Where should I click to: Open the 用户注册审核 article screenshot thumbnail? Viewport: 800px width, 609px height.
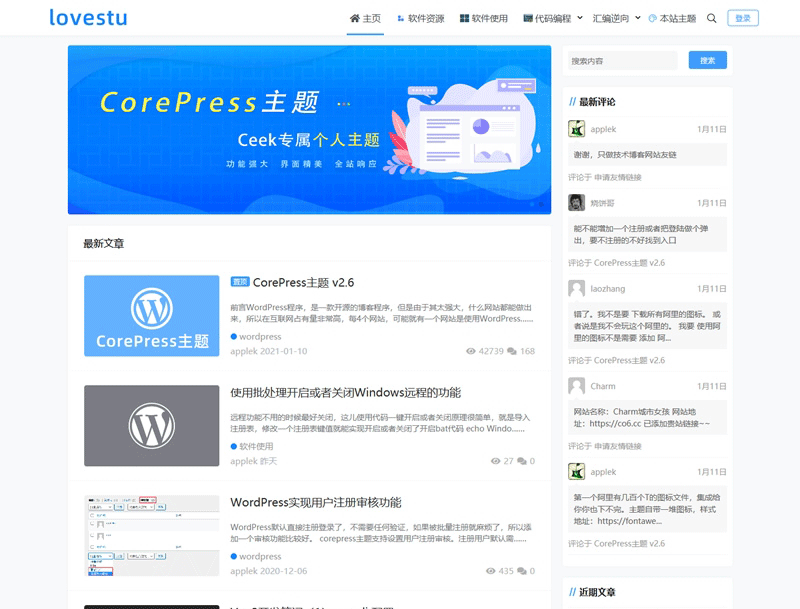pyautogui.click(x=152, y=535)
